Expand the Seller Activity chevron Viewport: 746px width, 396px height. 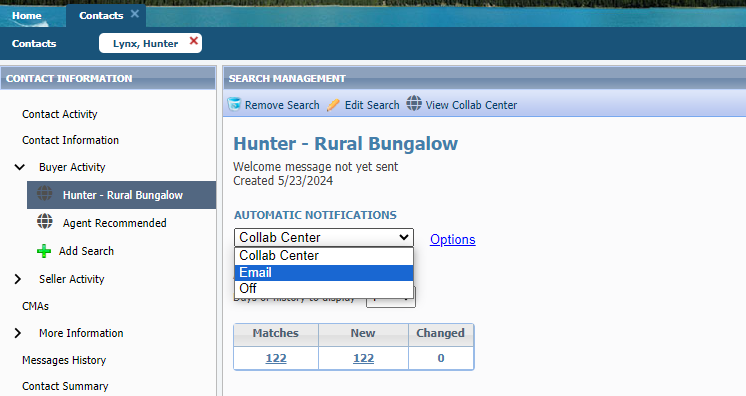[x=18, y=279]
